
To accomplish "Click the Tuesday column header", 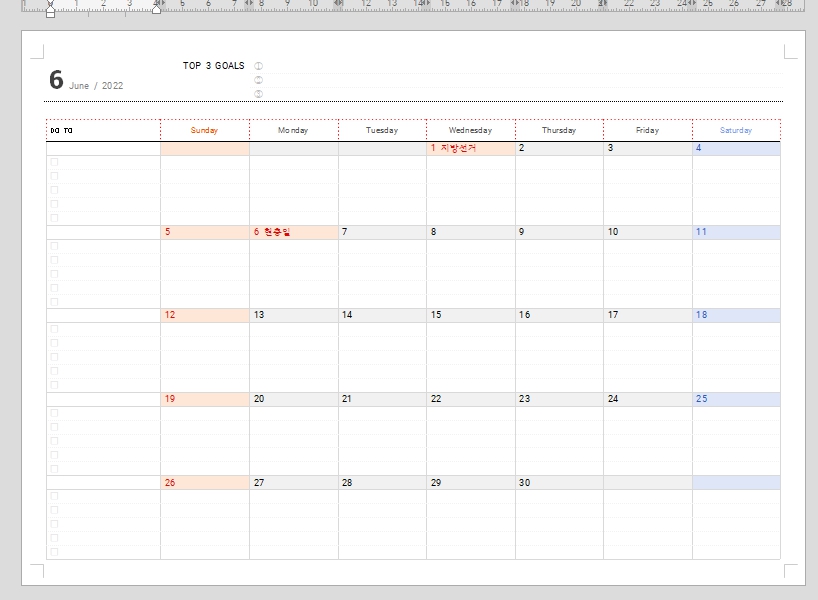I will pyautogui.click(x=382, y=130).
